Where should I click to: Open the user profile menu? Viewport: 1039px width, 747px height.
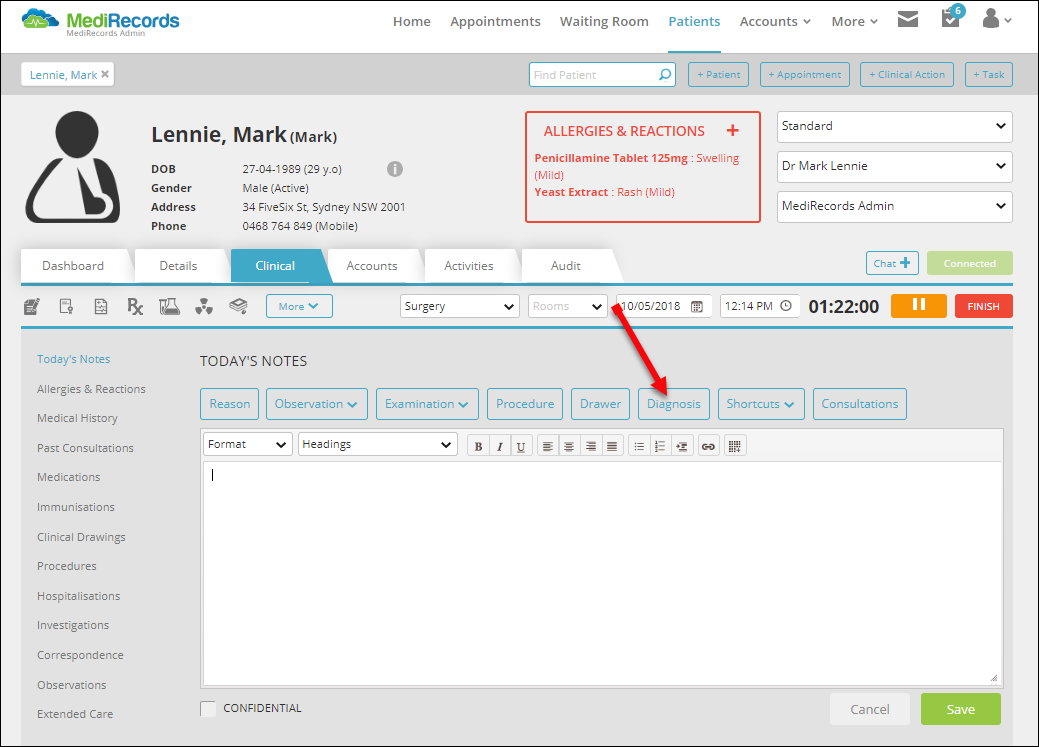(x=997, y=19)
